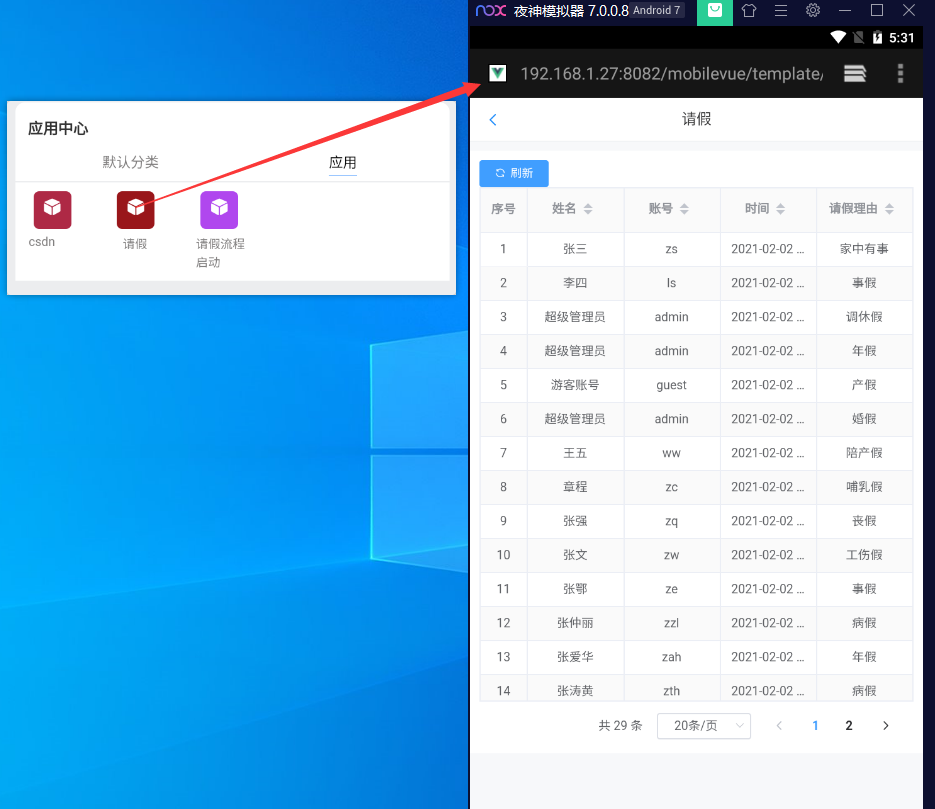Go to page 2 of results
The image size is (935, 809).
pos(849,726)
